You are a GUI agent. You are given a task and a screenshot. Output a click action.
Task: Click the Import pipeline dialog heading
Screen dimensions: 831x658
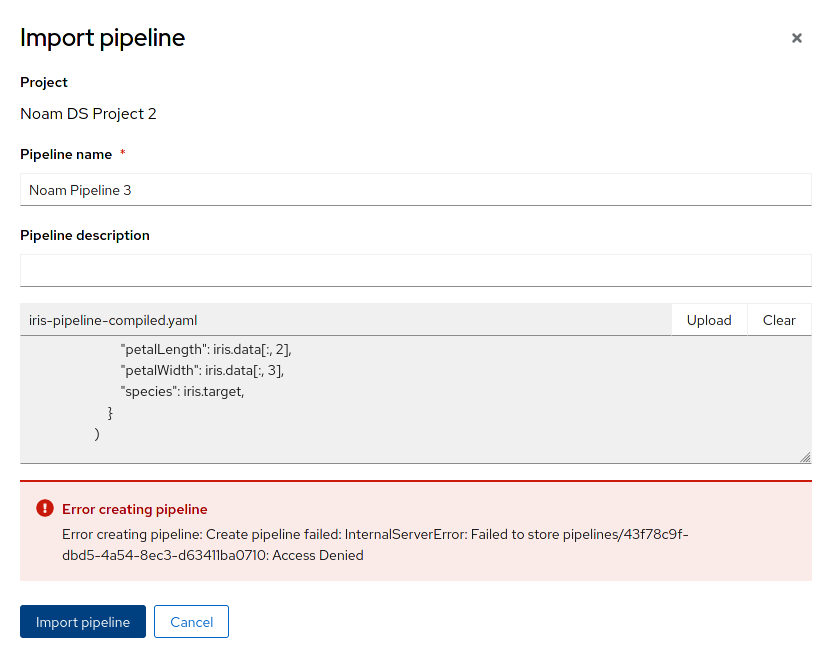point(103,38)
